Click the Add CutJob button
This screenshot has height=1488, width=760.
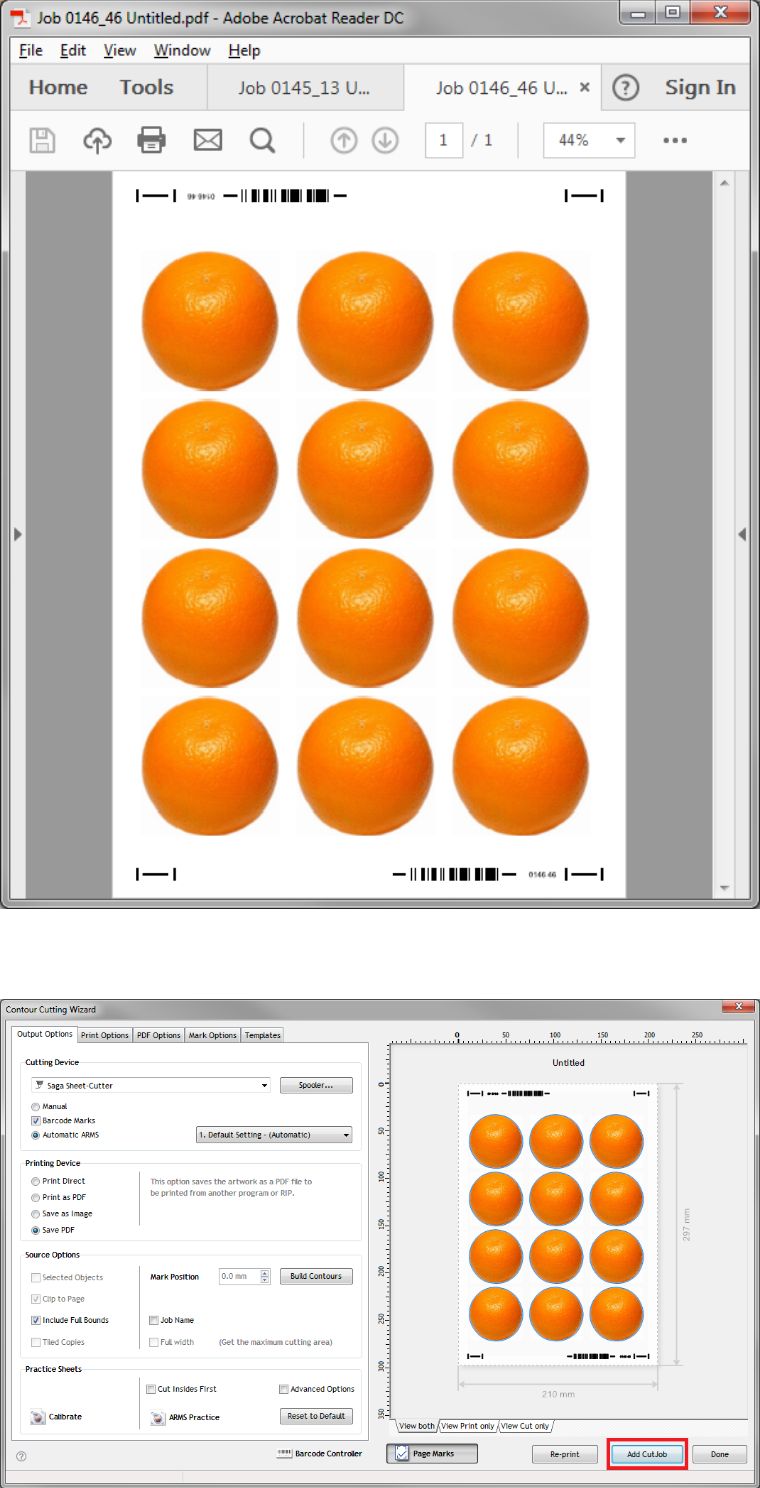click(x=646, y=1454)
